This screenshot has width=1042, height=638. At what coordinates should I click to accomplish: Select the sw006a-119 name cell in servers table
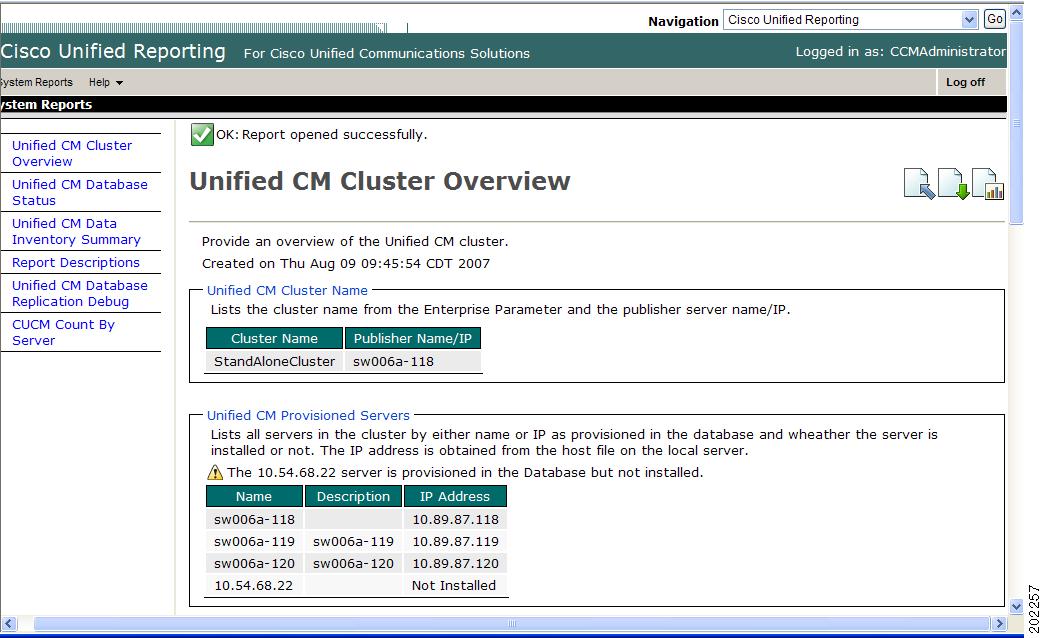(254, 542)
